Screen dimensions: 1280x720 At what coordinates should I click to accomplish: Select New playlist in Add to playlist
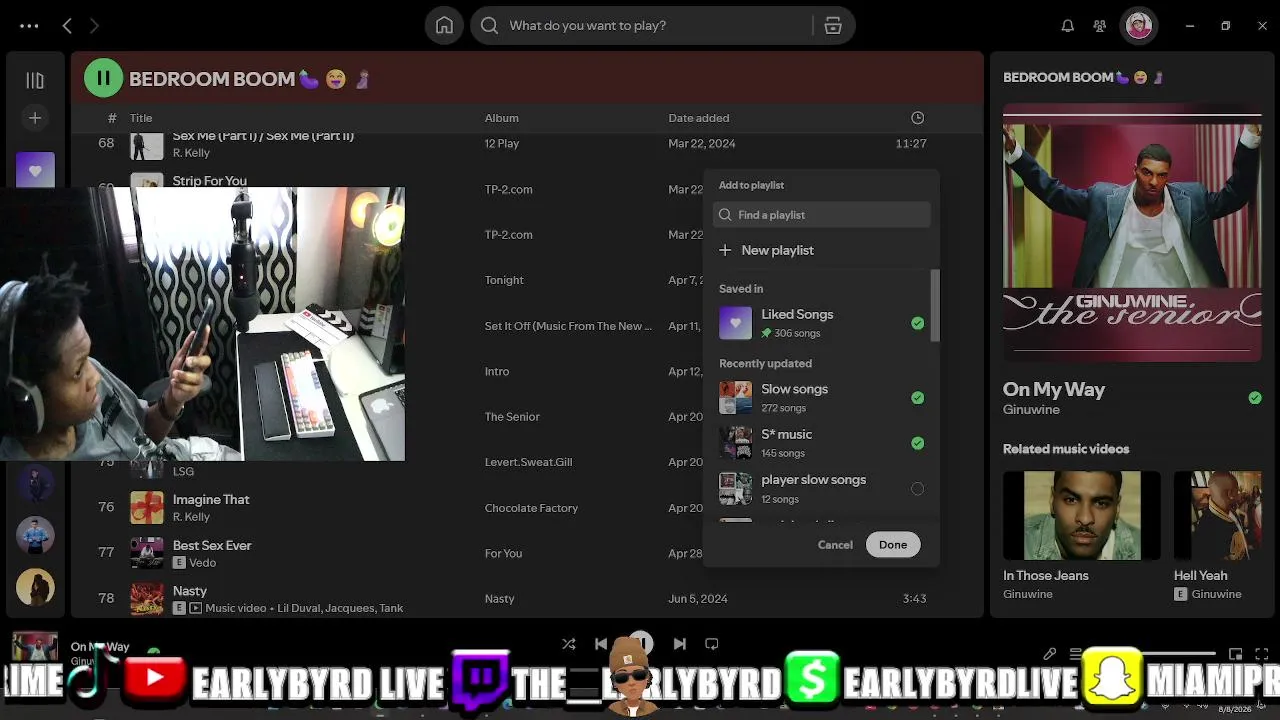tap(822, 250)
